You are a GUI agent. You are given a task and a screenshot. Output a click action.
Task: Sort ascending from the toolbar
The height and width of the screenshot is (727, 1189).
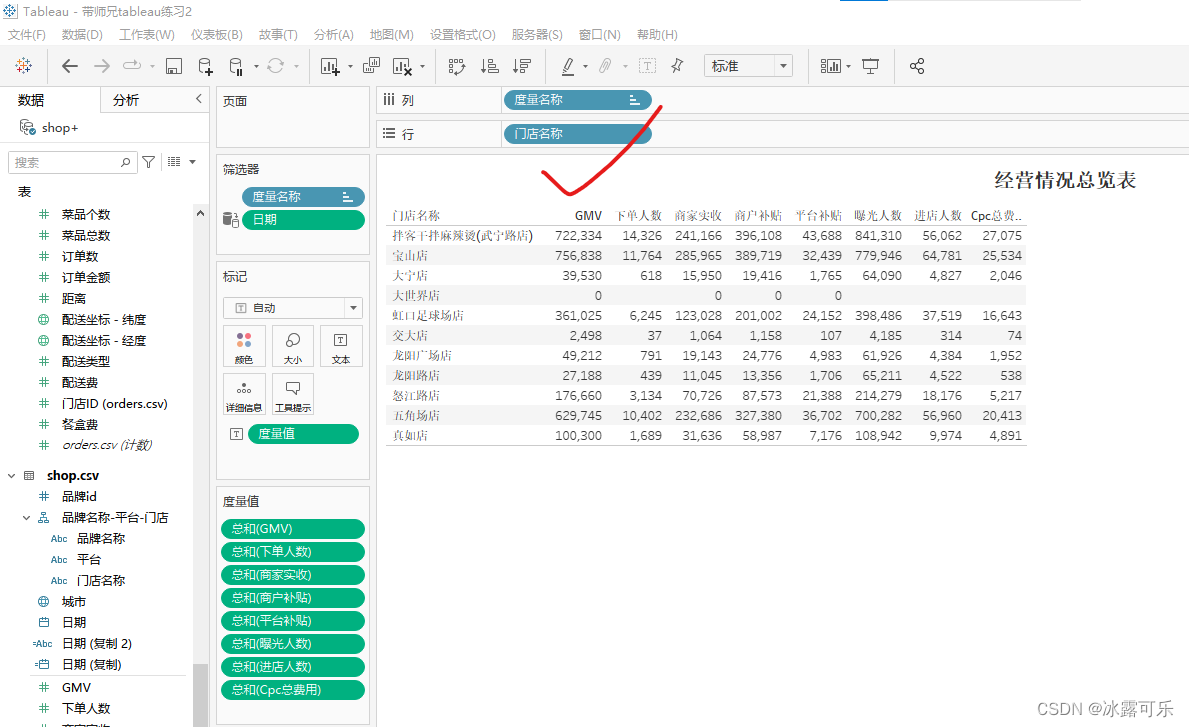(490, 67)
